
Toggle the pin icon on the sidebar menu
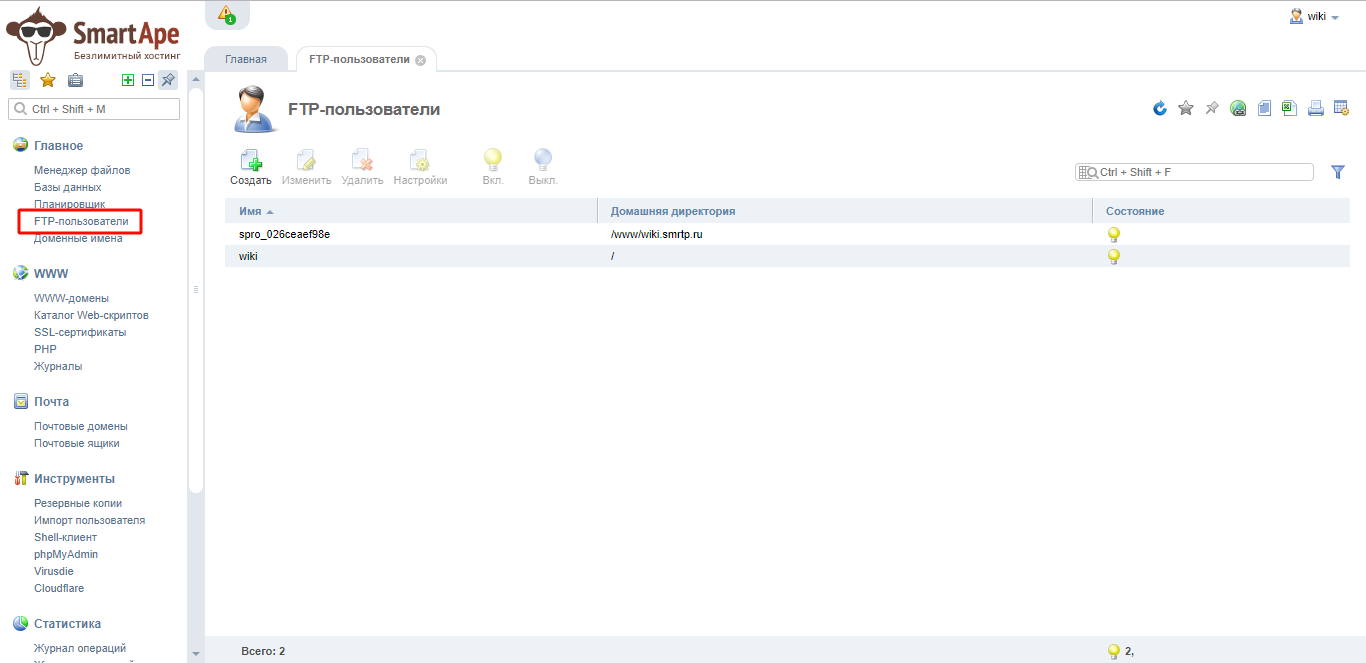[168, 80]
